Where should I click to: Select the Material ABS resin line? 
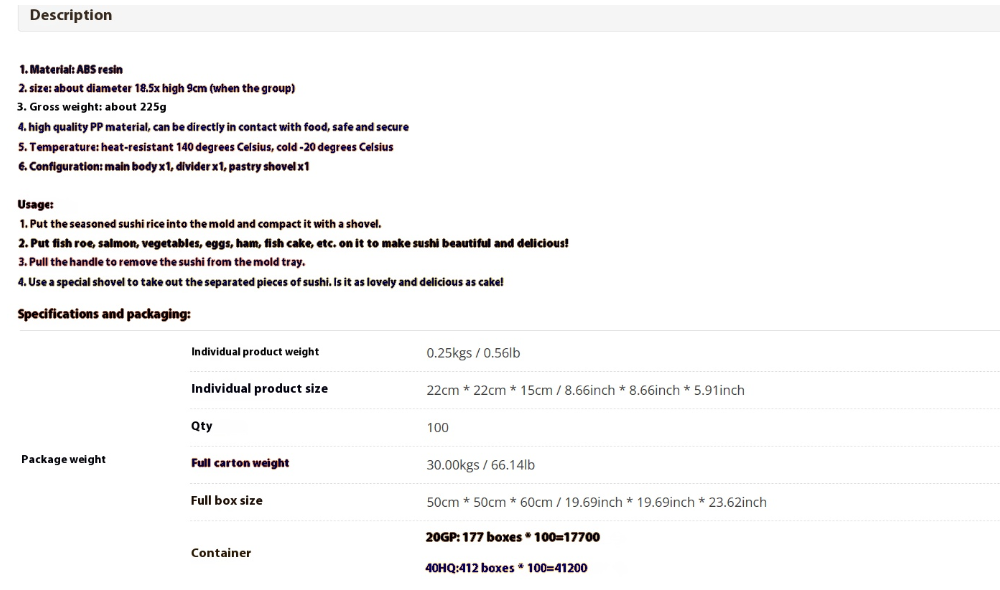[x=71, y=70]
